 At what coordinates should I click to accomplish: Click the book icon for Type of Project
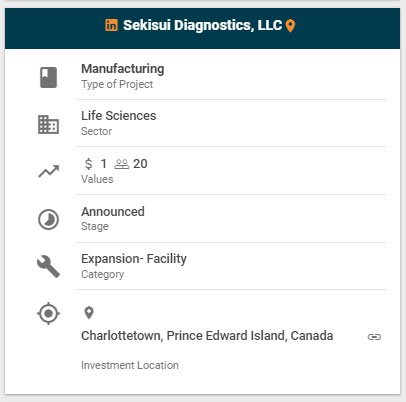click(49, 77)
